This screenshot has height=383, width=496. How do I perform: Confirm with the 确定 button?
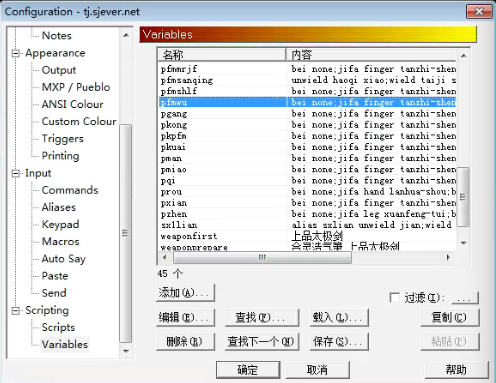[248, 370]
